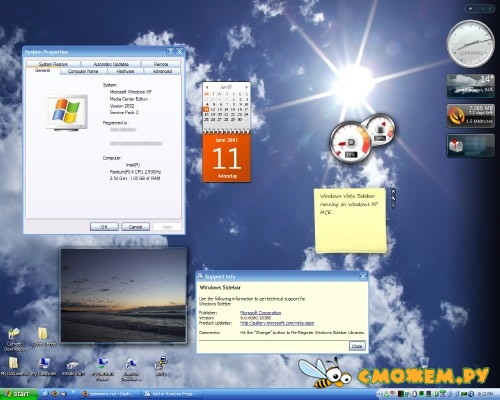Open My Network Places desktop icon
Image resolution: width=500 pixels, height=400 pixels.
coord(103,369)
